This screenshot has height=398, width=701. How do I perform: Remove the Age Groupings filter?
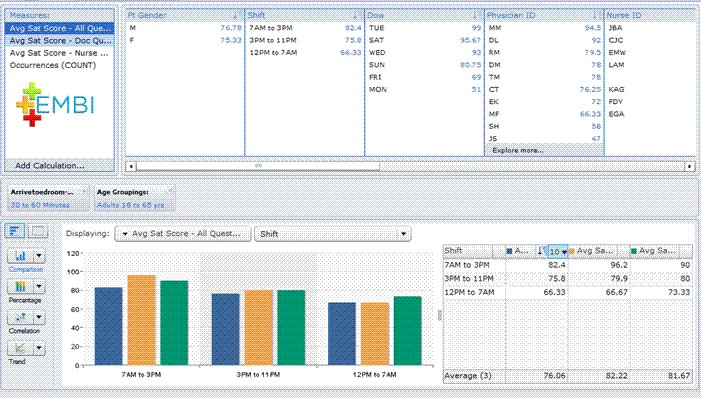point(169,191)
